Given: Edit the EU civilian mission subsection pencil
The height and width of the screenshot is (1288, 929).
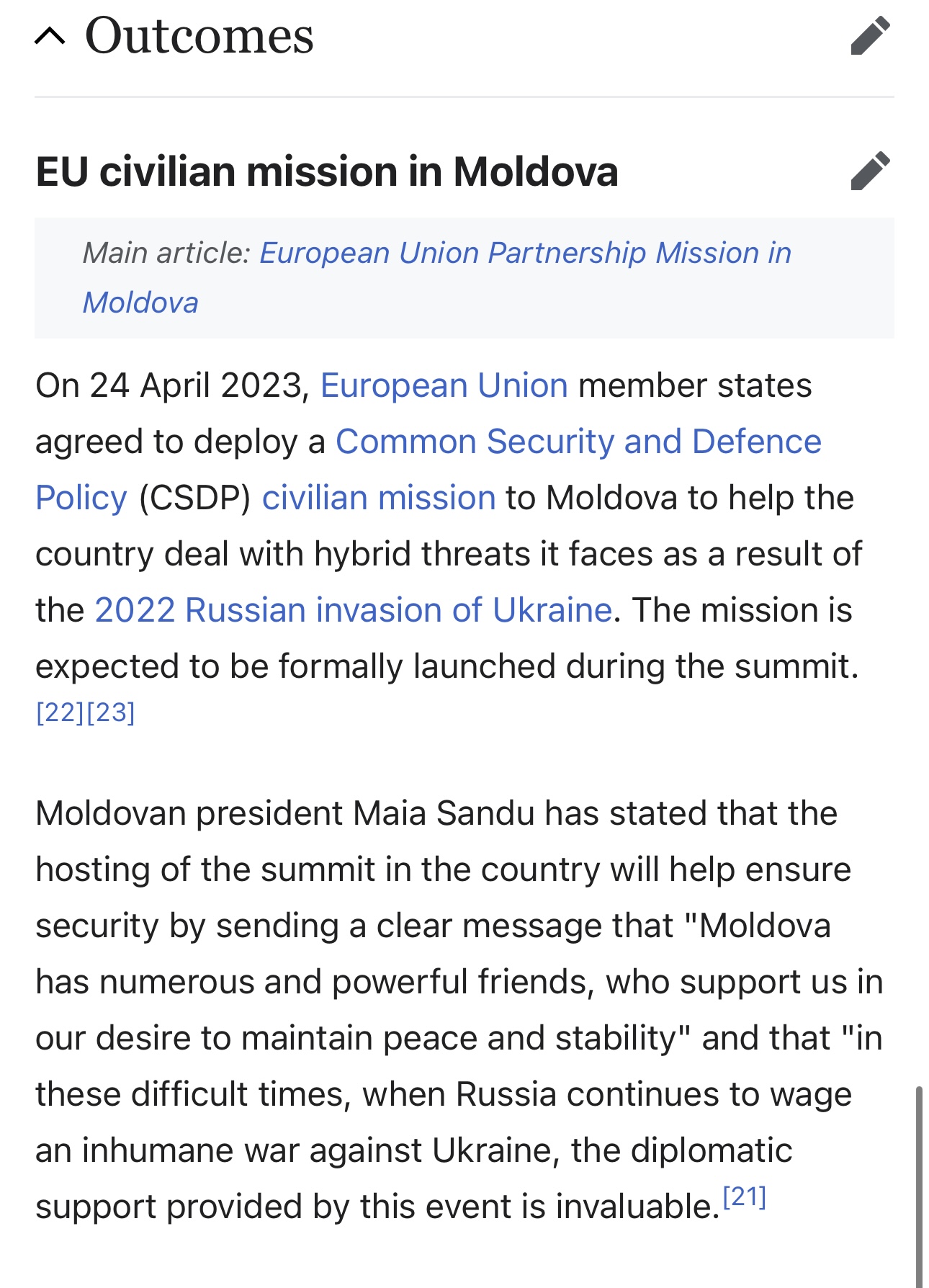Looking at the screenshot, I should pyautogui.click(x=871, y=171).
